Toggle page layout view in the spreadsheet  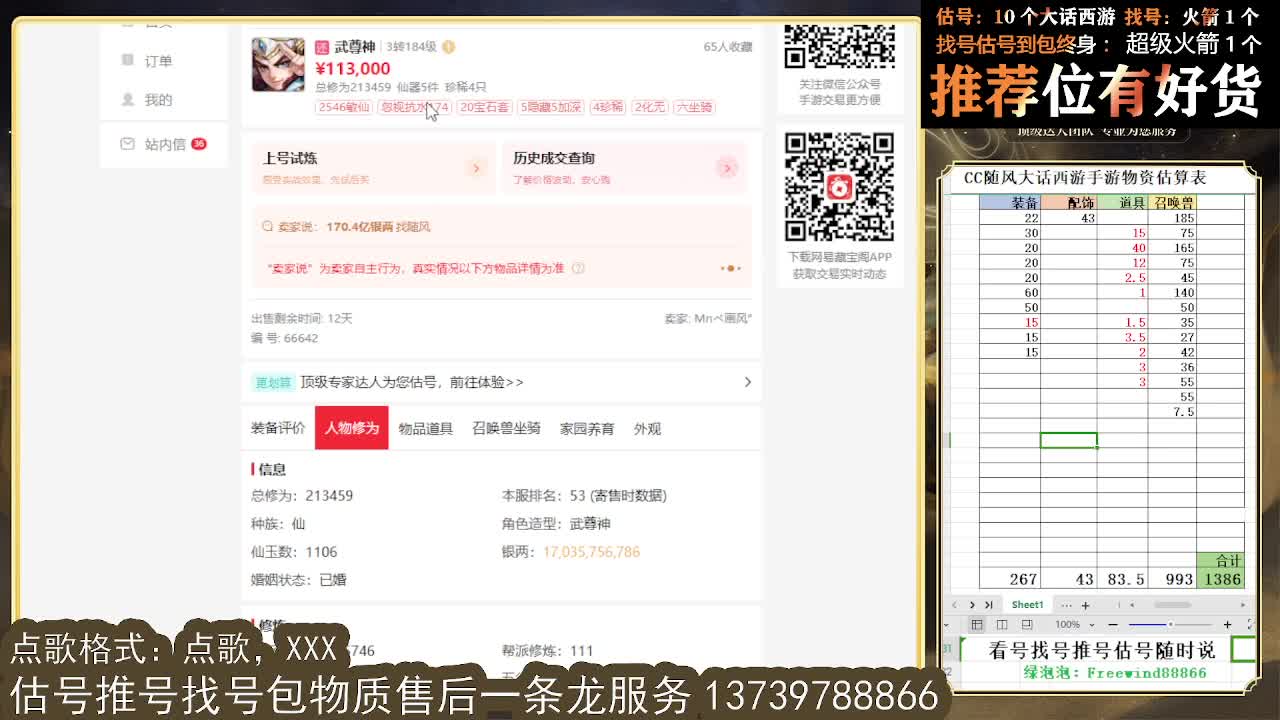point(1002,624)
